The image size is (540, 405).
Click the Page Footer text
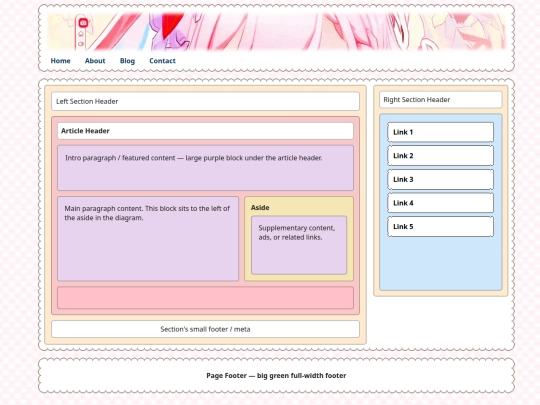pyautogui.click(x=276, y=375)
